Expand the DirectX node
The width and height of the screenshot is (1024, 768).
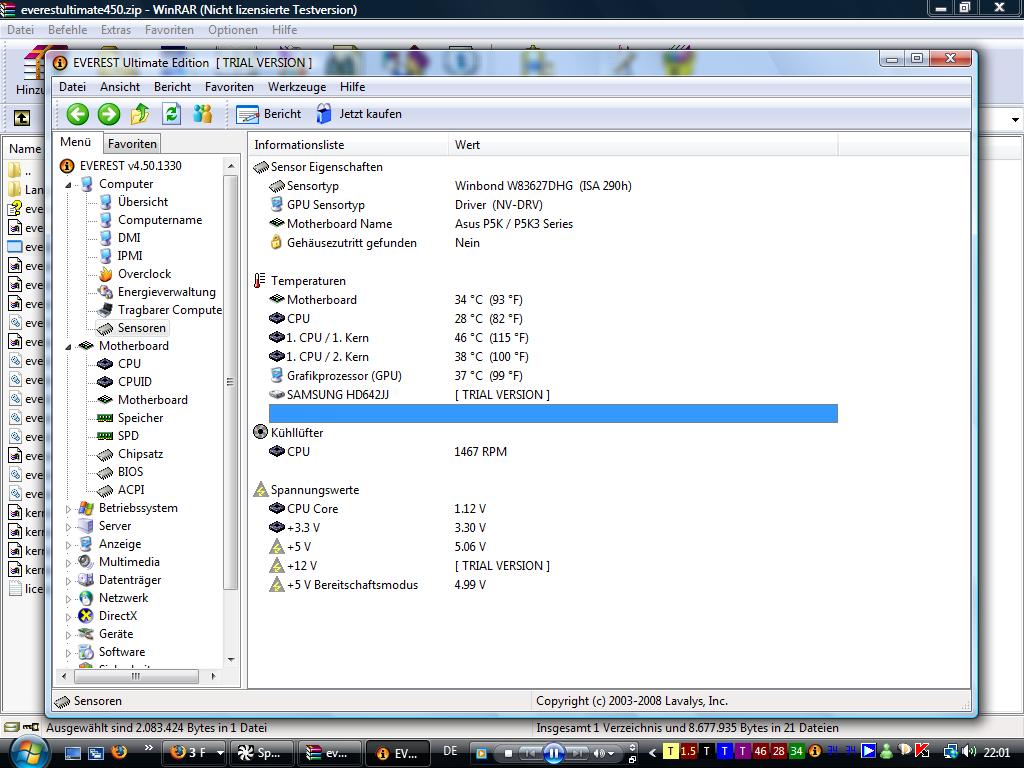click(x=69, y=616)
